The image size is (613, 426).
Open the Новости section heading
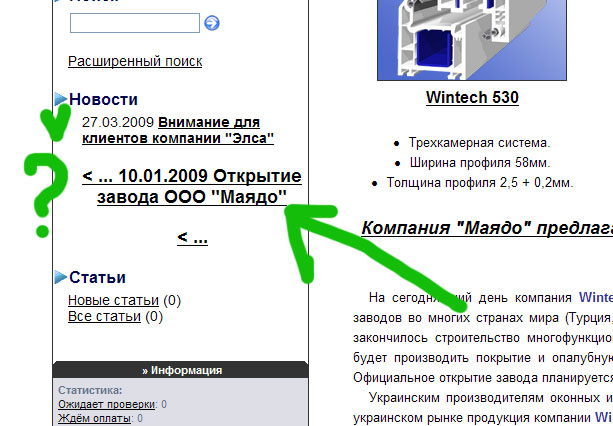(x=103, y=99)
